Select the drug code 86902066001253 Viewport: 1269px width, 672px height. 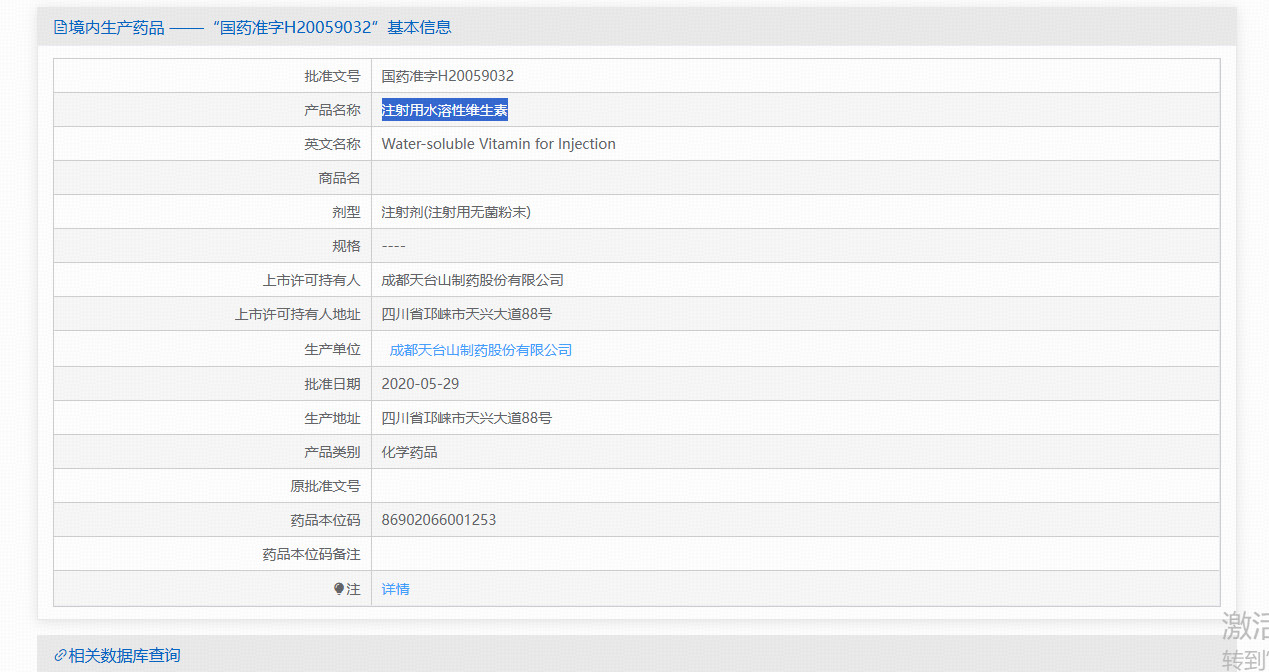438,520
